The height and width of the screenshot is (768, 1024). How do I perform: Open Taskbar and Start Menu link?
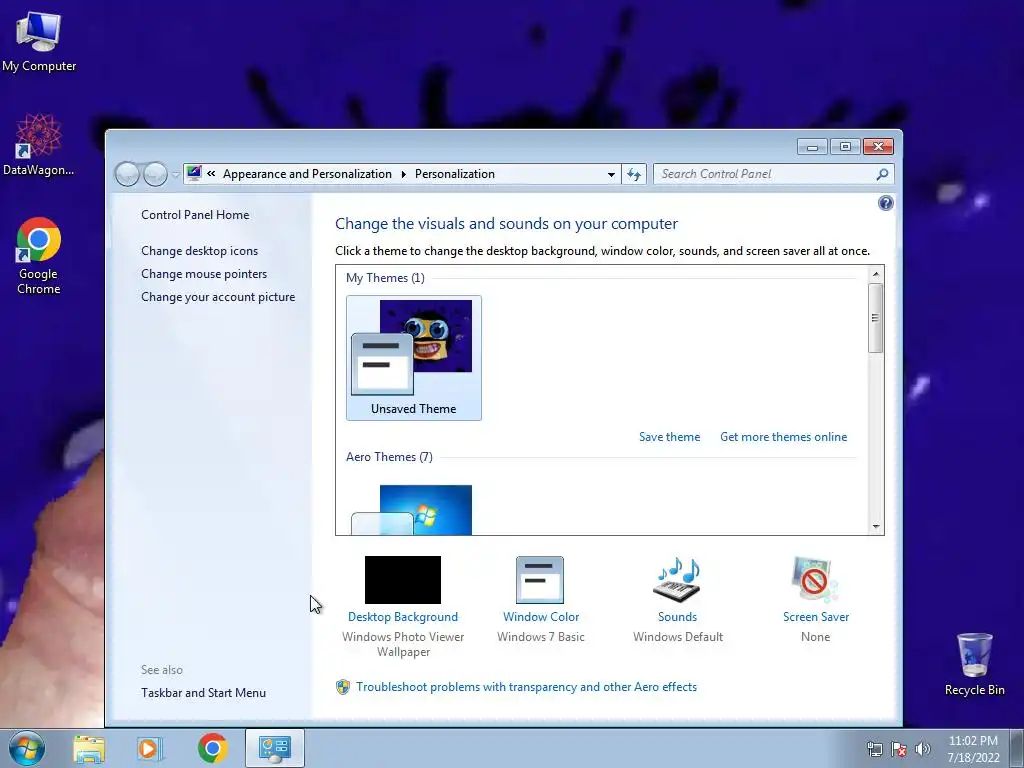pos(203,693)
